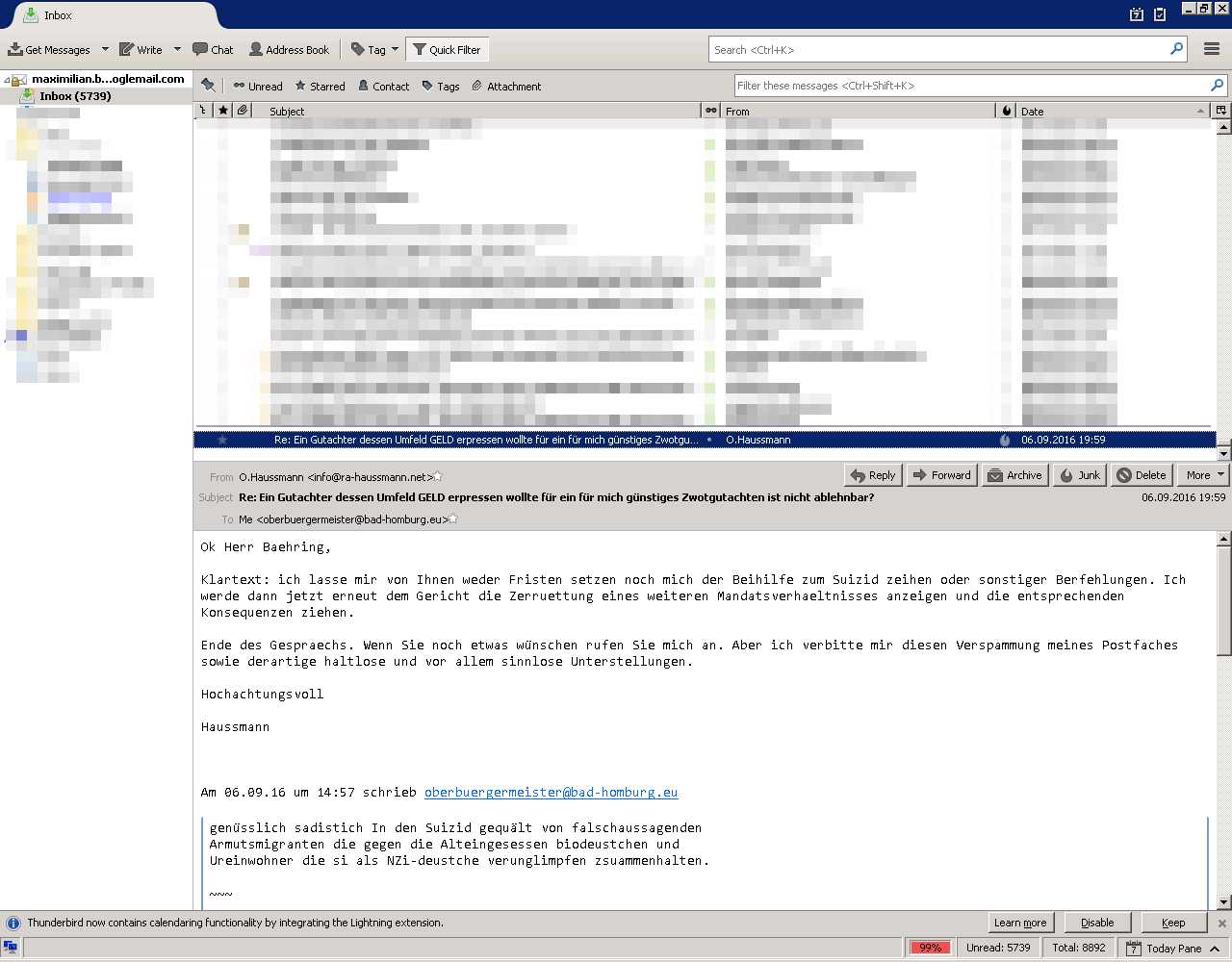This screenshot has height=962, width=1232.
Task: Toggle the Attachment quick filter
Action: click(506, 86)
